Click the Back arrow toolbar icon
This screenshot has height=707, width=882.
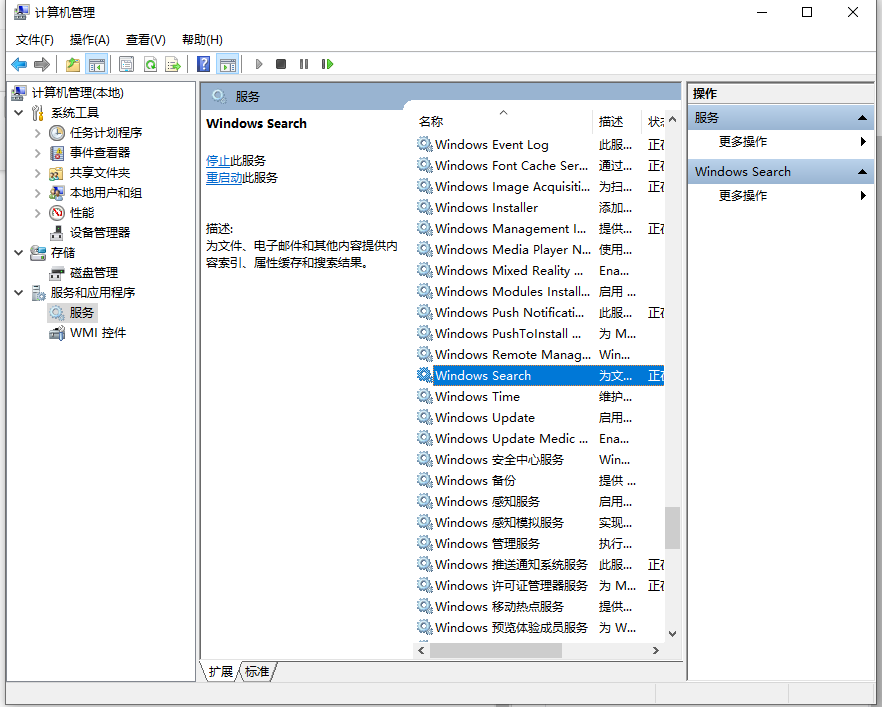19,64
